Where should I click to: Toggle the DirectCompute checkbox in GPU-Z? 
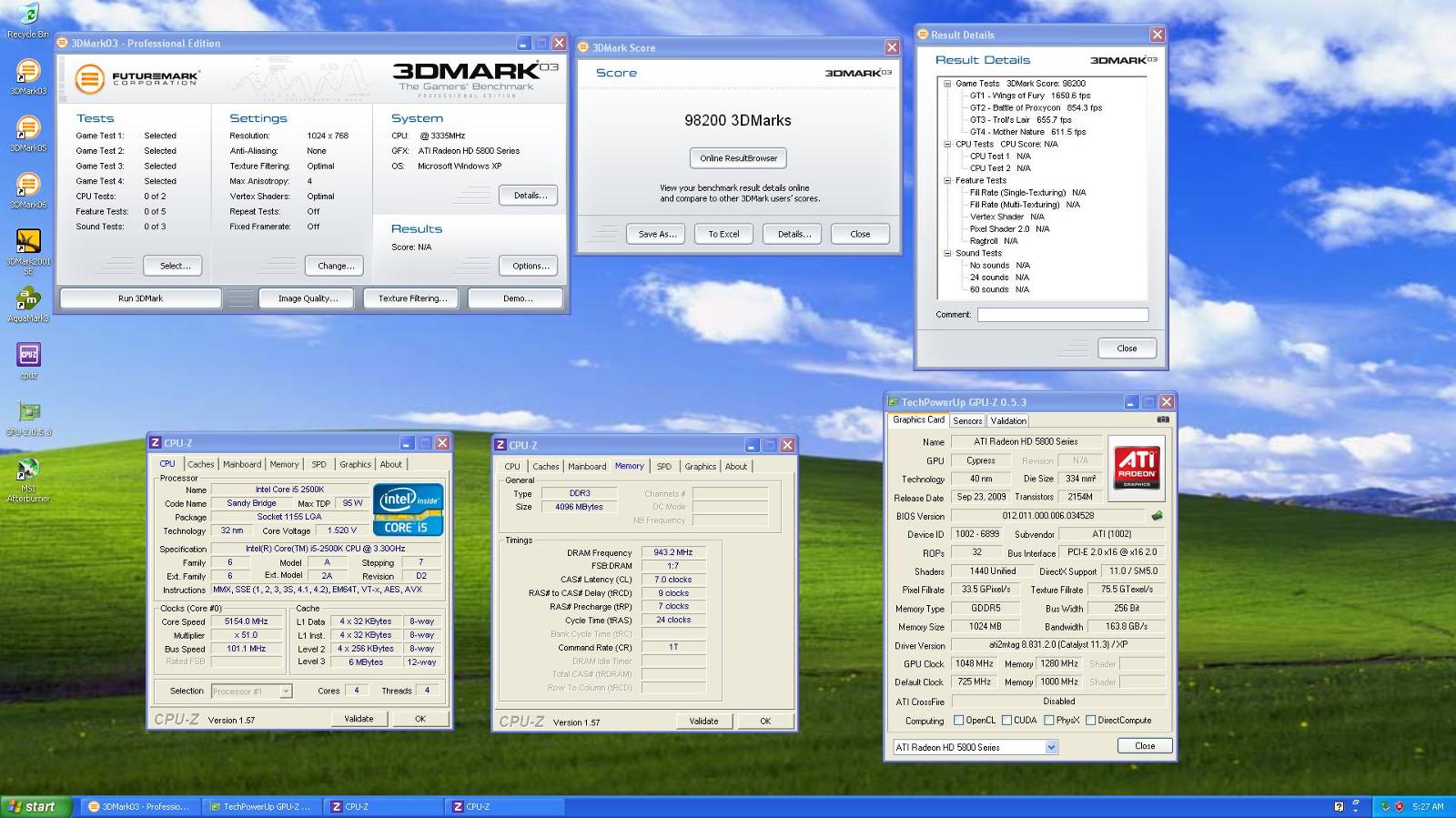(1090, 720)
